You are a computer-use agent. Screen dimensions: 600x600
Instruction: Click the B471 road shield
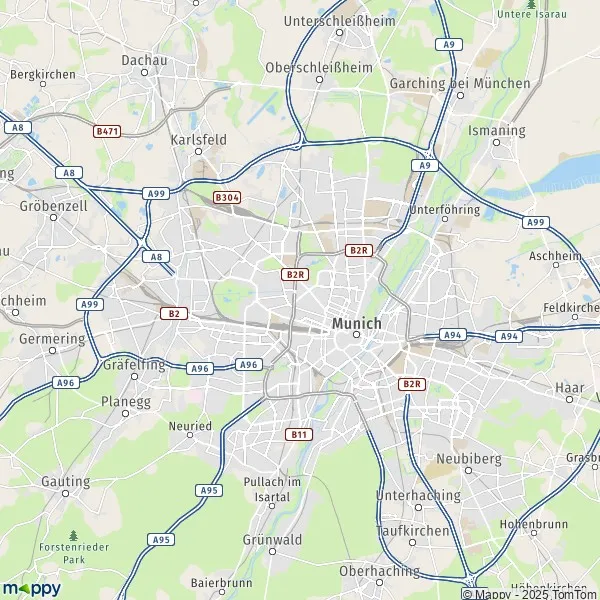[x=107, y=132]
